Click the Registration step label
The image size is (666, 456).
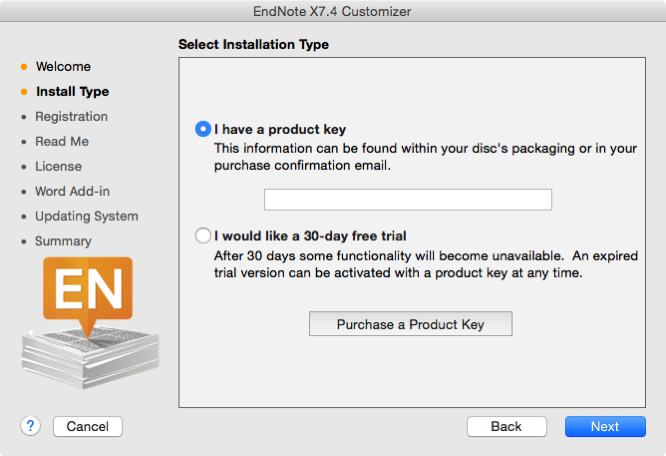71,117
